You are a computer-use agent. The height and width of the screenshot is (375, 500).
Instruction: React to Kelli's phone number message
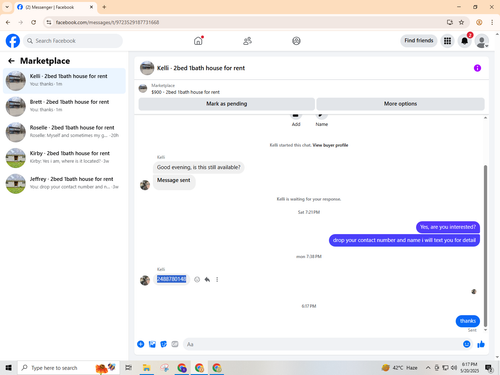click(197, 279)
